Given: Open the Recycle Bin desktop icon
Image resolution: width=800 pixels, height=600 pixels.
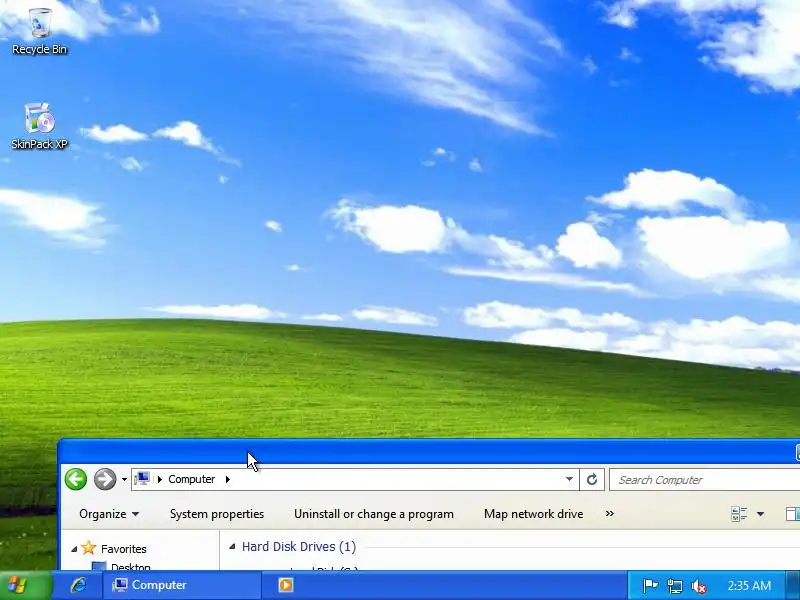Looking at the screenshot, I should coord(40,31).
